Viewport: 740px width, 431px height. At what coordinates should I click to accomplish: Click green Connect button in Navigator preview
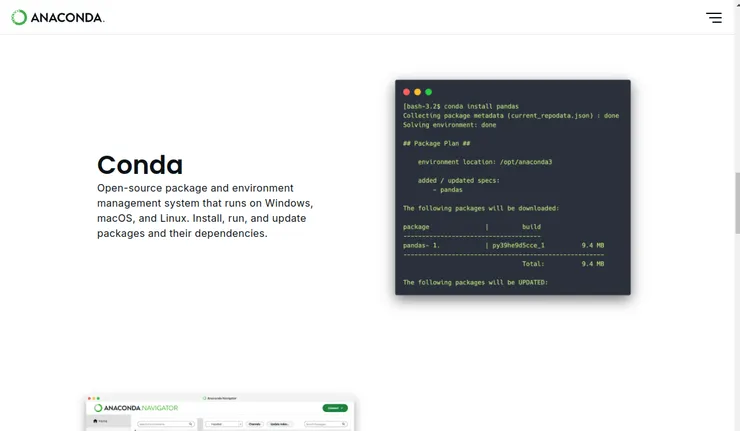click(x=335, y=408)
